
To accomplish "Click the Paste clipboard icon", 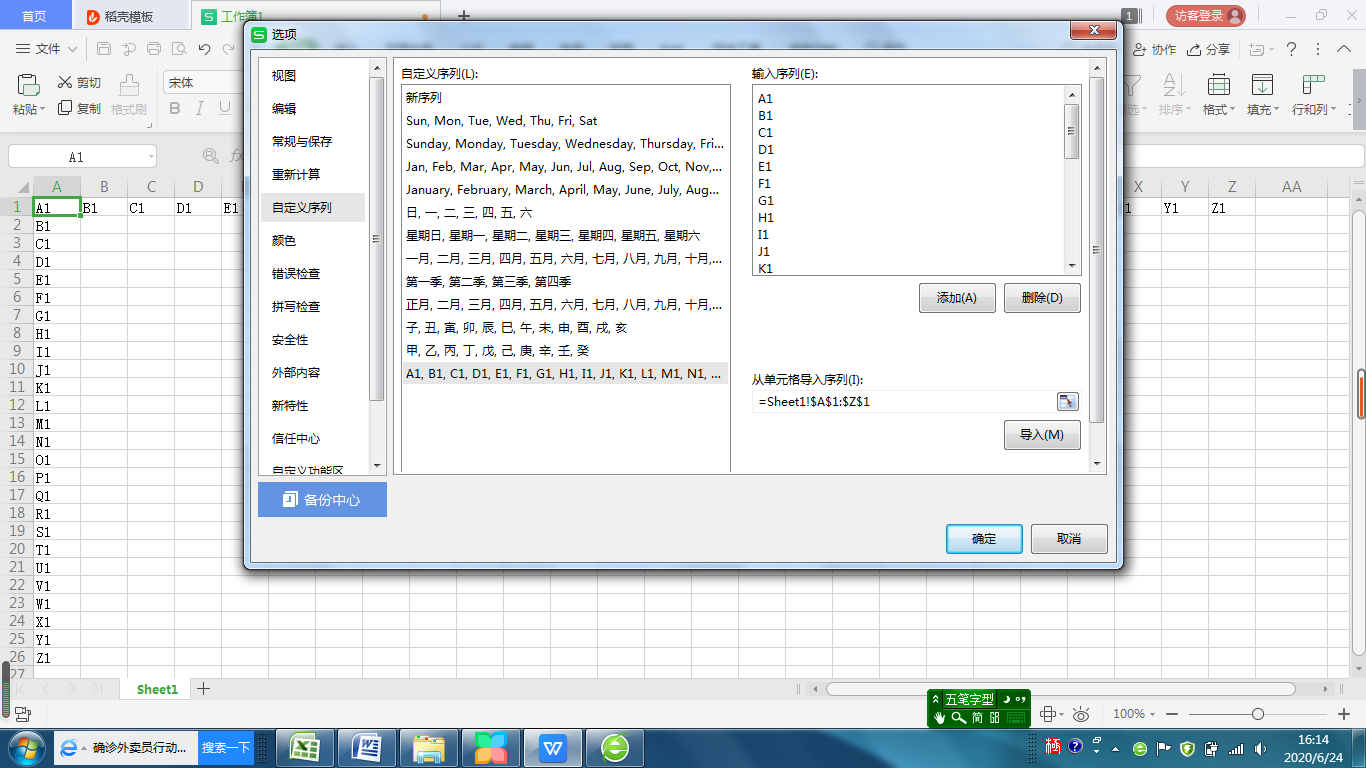I will click(x=29, y=84).
